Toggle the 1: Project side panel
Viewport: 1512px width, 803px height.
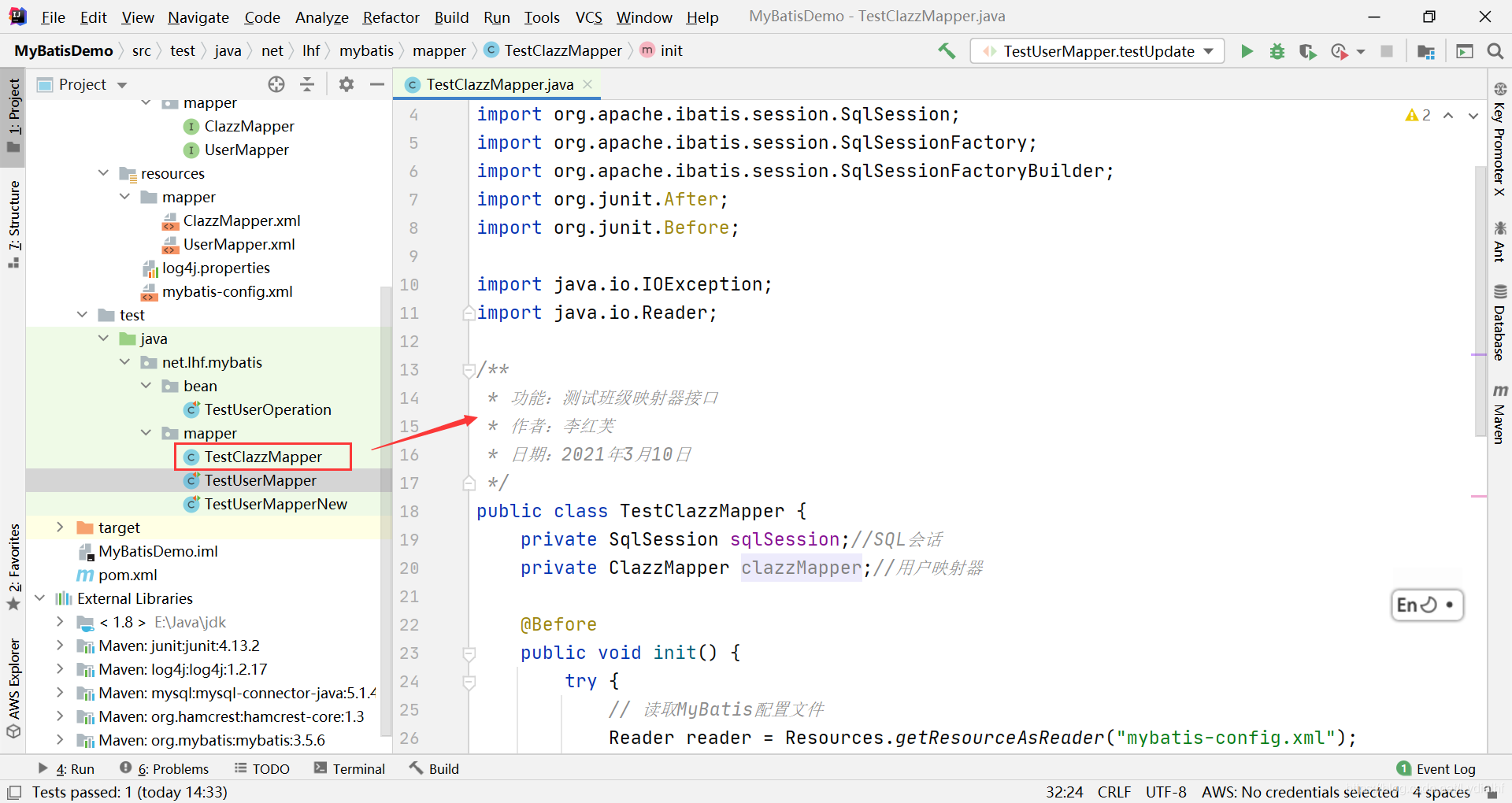click(13, 117)
